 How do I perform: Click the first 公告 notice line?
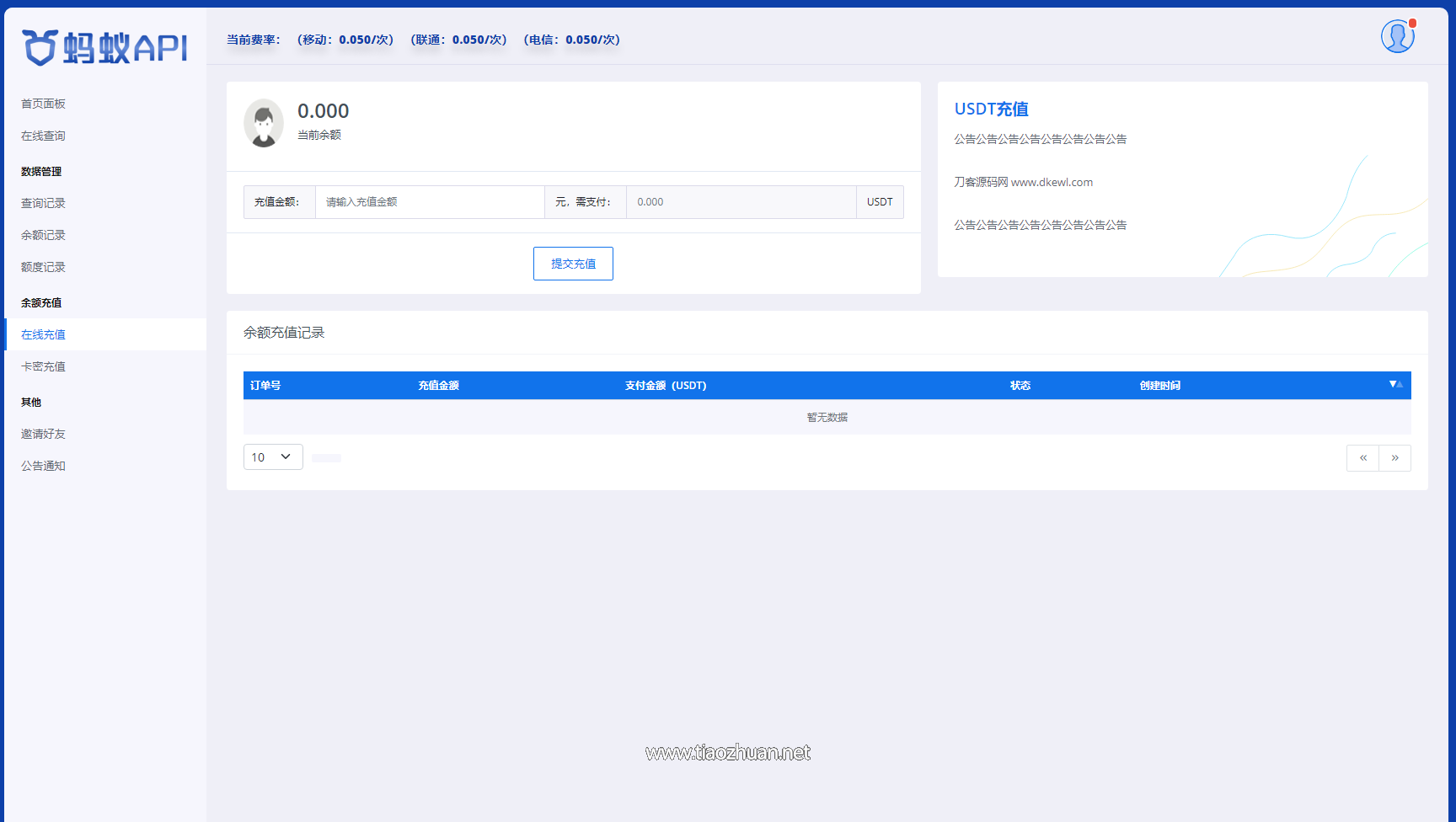coord(1041,139)
